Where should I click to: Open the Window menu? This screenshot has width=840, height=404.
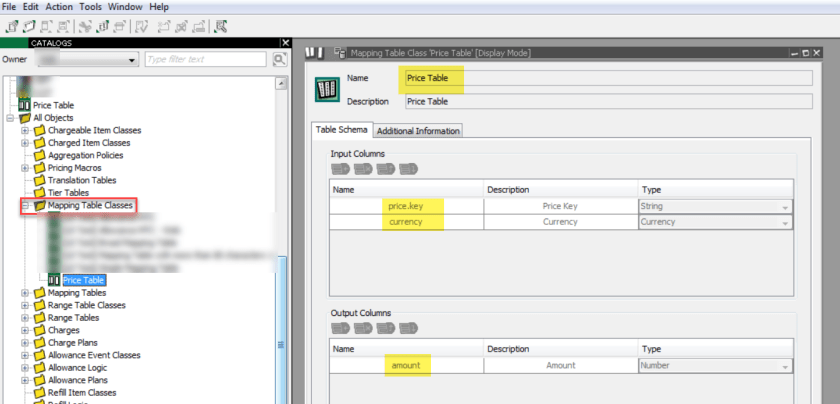click(x=125, y=7)
